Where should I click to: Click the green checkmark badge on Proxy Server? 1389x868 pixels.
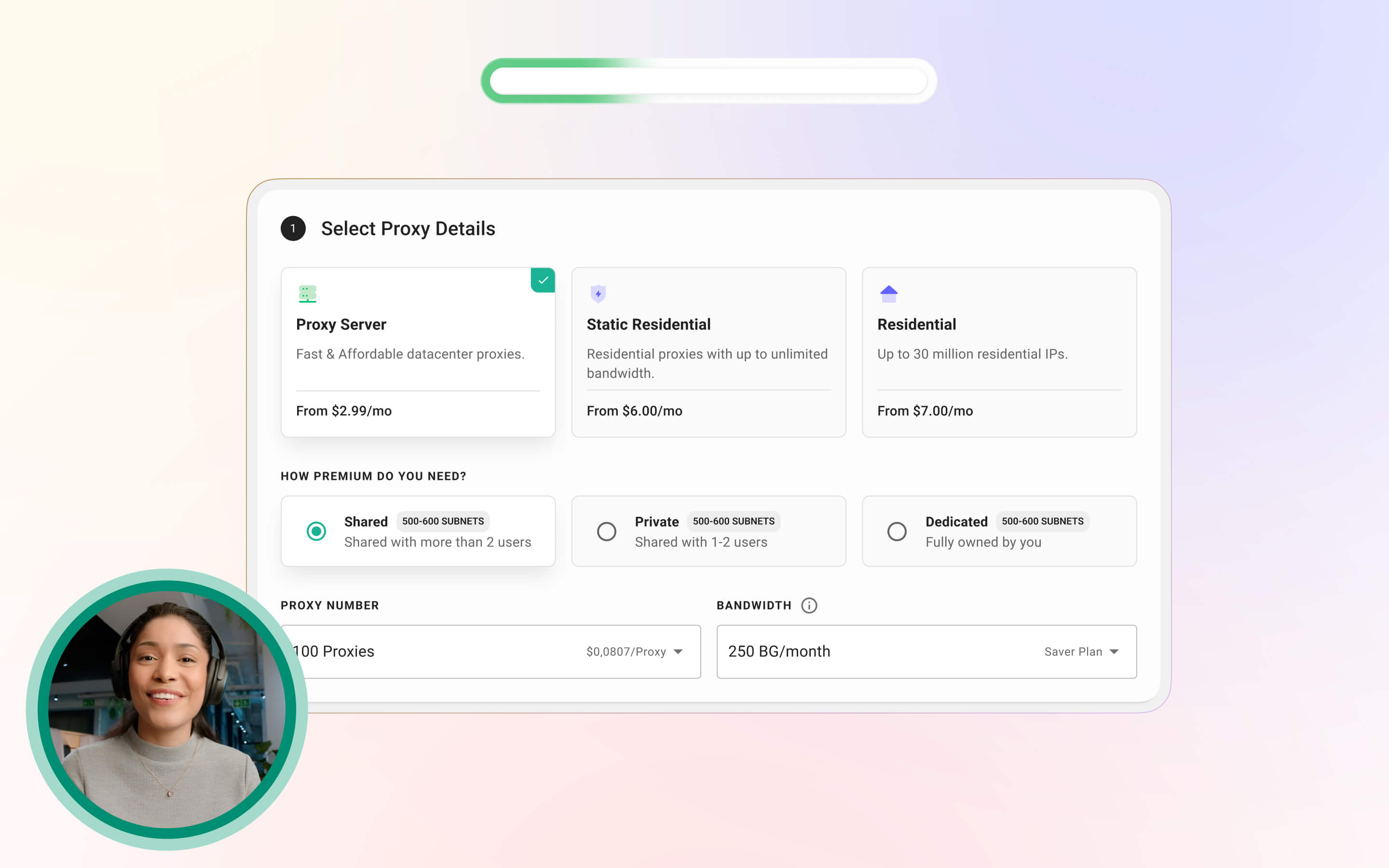tap(543, 281)
